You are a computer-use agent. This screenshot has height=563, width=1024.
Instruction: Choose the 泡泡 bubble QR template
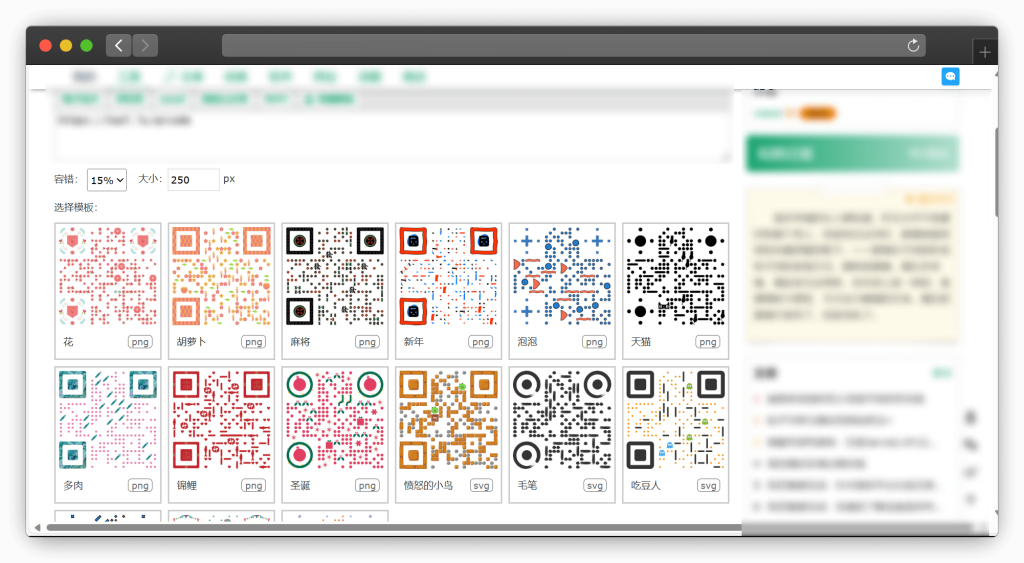(562, 277)
